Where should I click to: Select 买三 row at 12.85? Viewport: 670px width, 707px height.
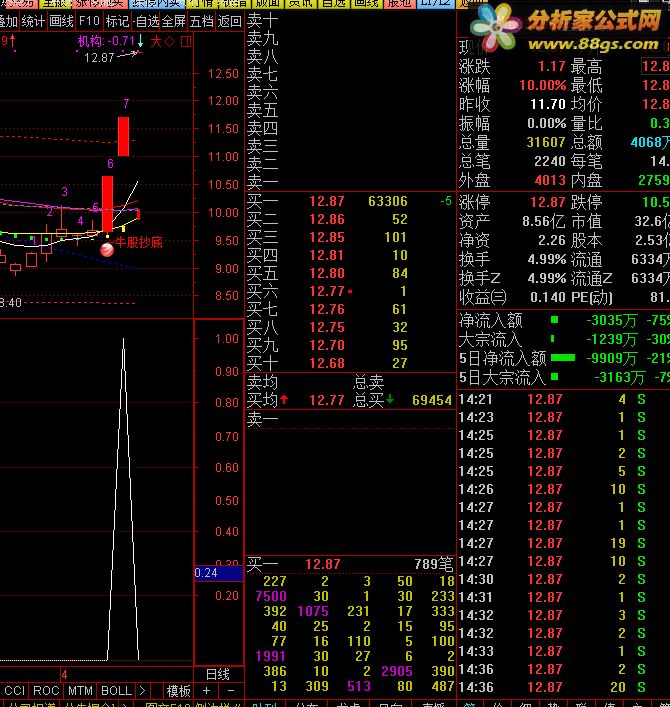[x=350, y=237]
